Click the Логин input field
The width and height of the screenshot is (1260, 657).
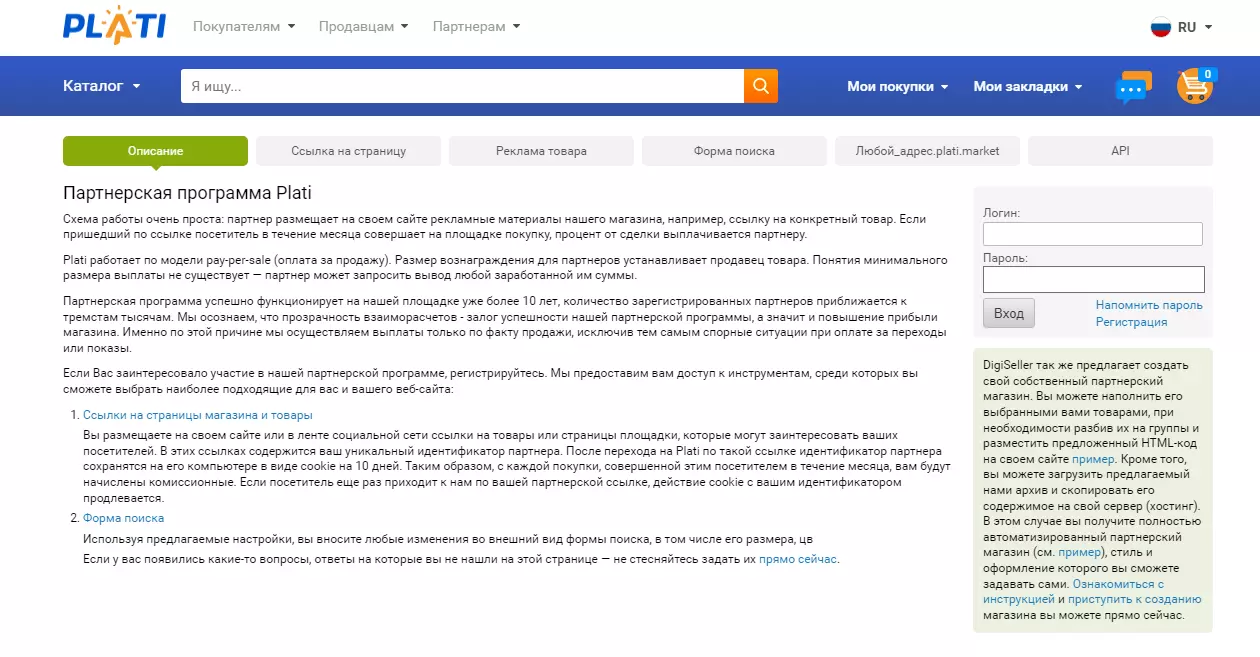tap(1092, 234)
